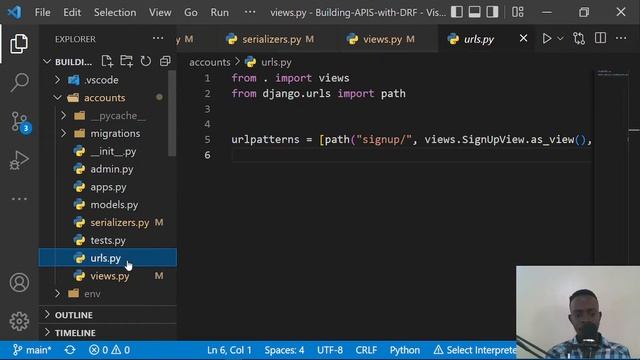The height and width of the screenshot is (360, 640).
Task: Open editor More Actions ellipsis
Action: click(621, 38)
